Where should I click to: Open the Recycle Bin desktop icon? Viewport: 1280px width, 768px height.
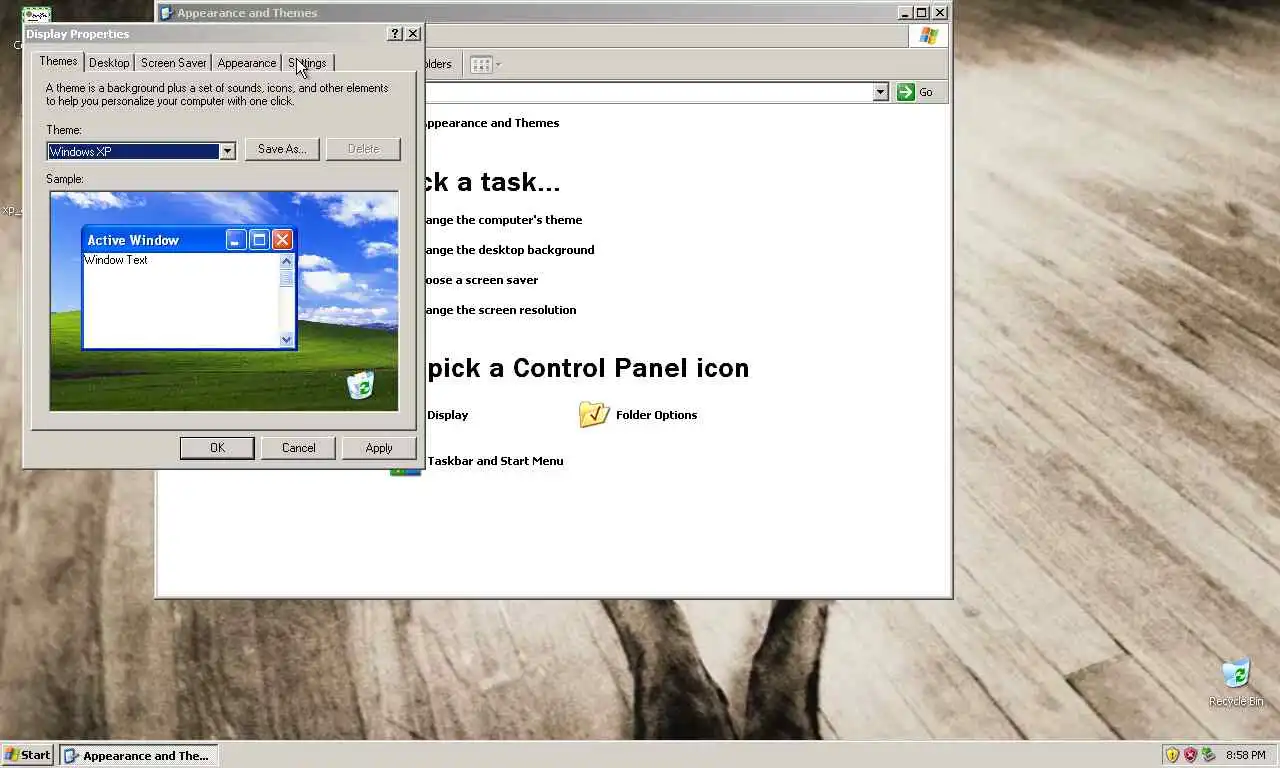(x=1236, y=682)
